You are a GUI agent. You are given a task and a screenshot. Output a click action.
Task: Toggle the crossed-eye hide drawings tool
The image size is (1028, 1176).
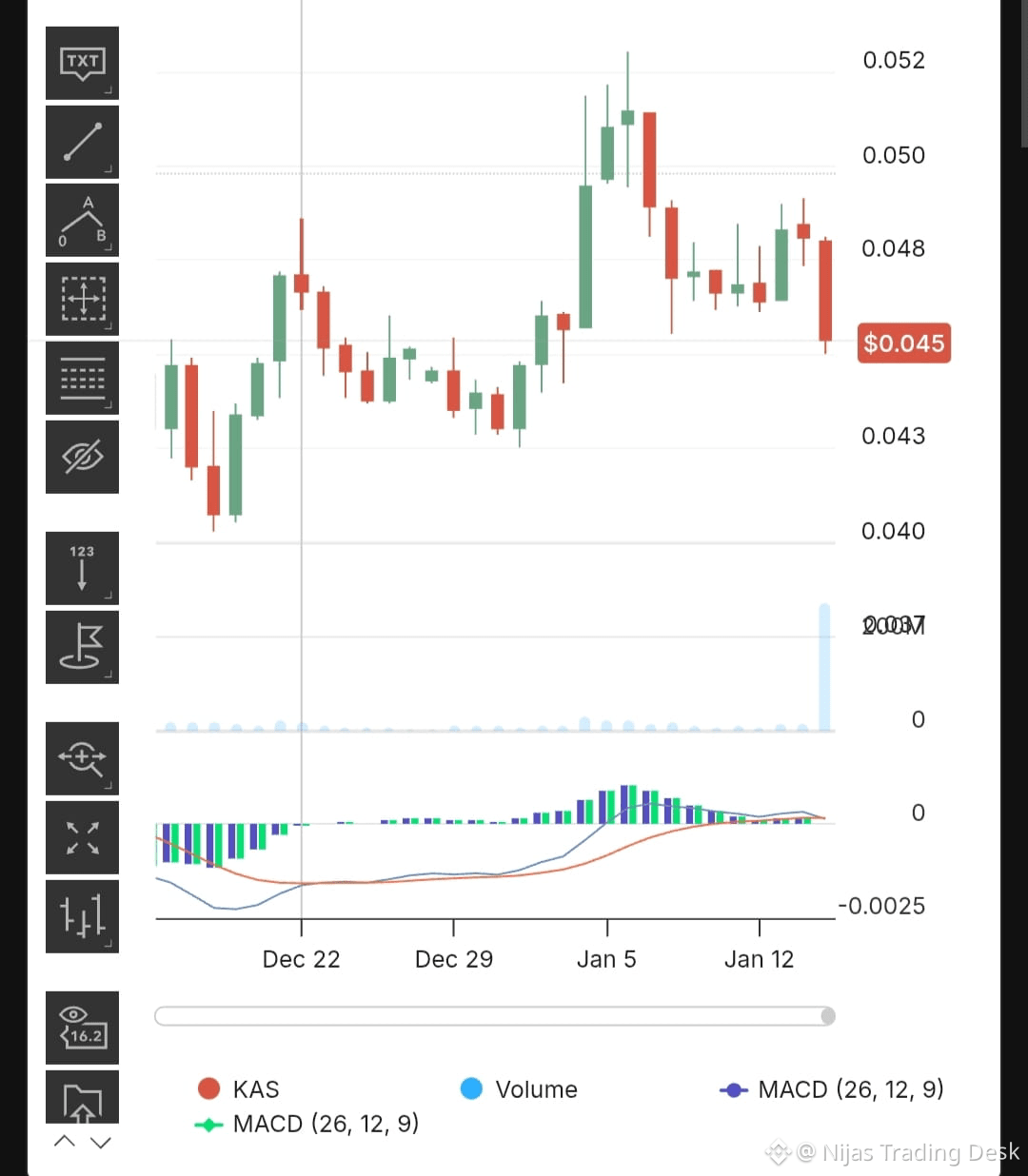[82, 458]
